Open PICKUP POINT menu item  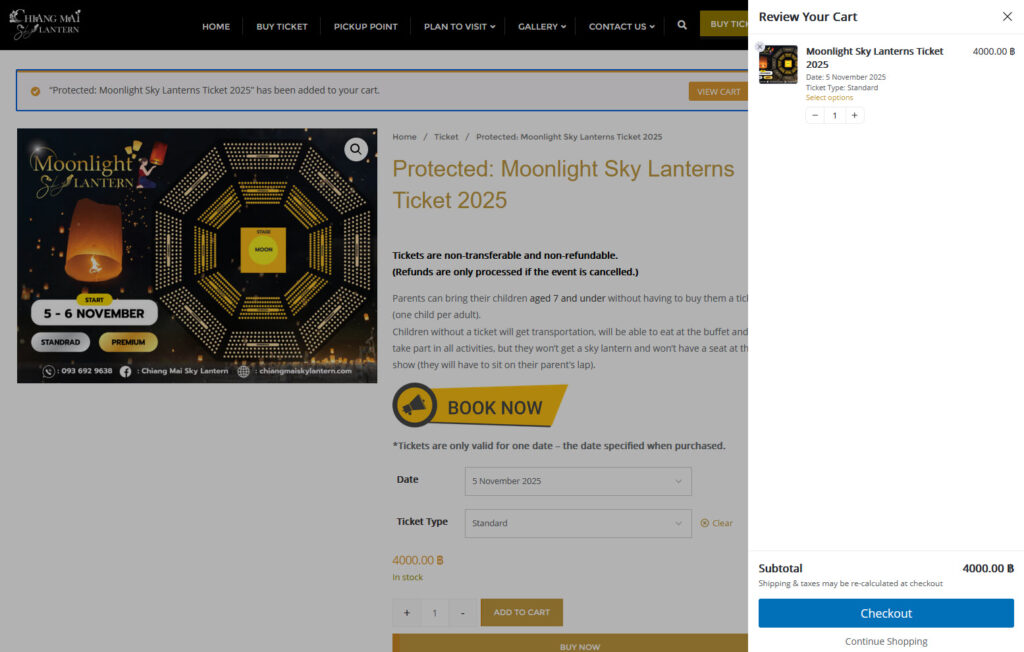pos(366,27)
